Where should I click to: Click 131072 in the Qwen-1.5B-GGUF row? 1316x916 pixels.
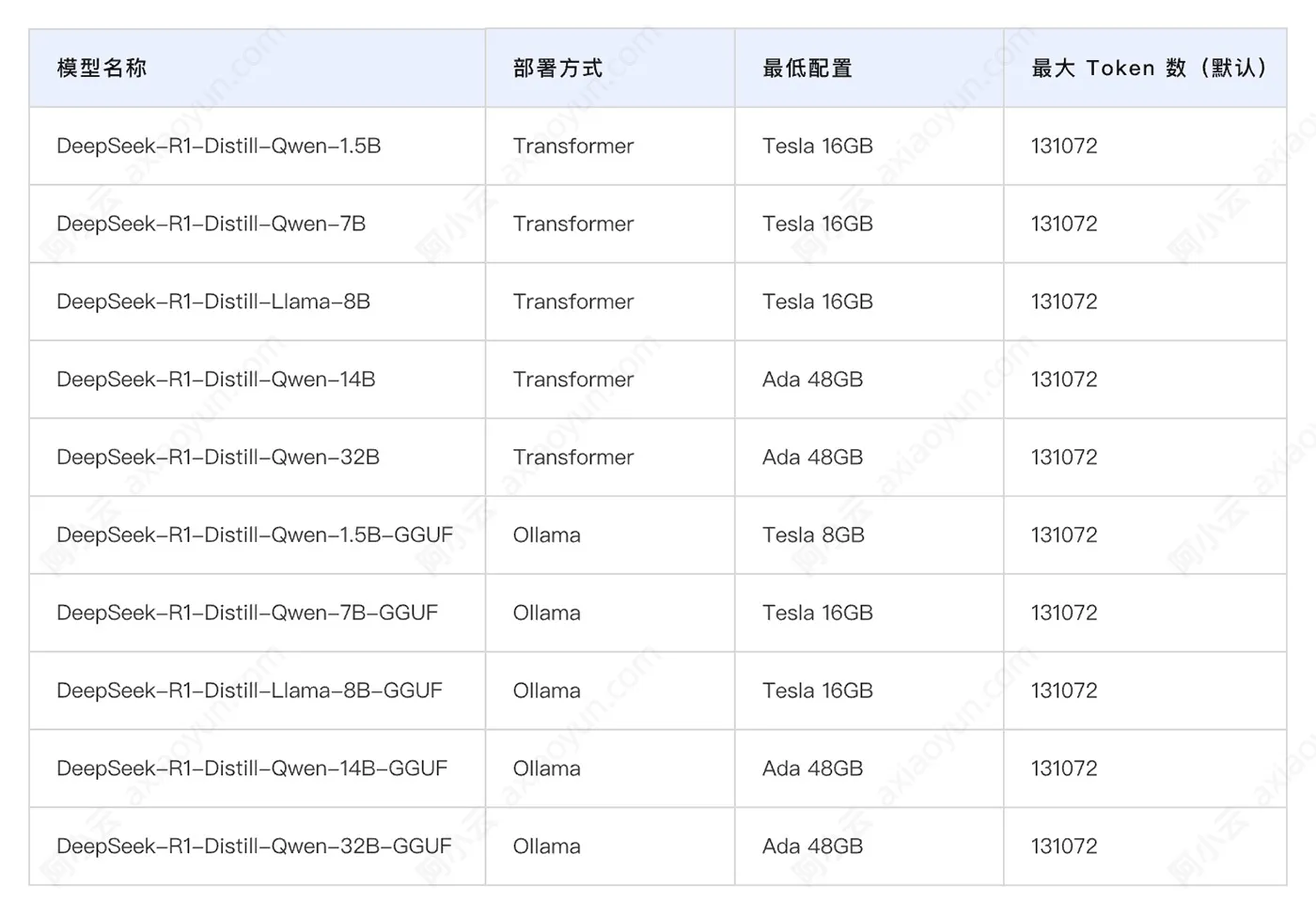click(x=1064, y=535)
